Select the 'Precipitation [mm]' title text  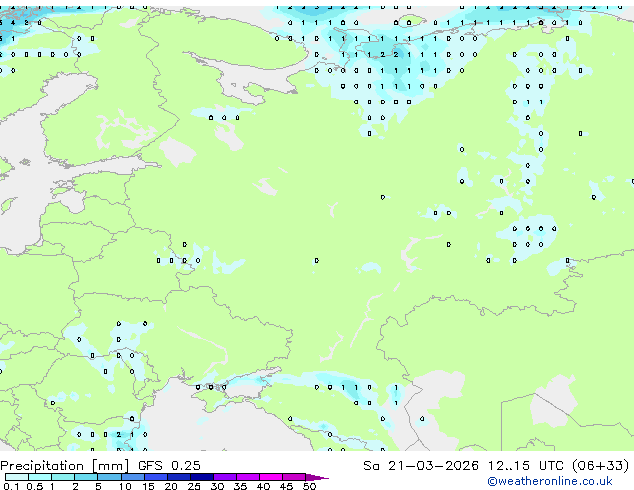[x=65, y=466]
